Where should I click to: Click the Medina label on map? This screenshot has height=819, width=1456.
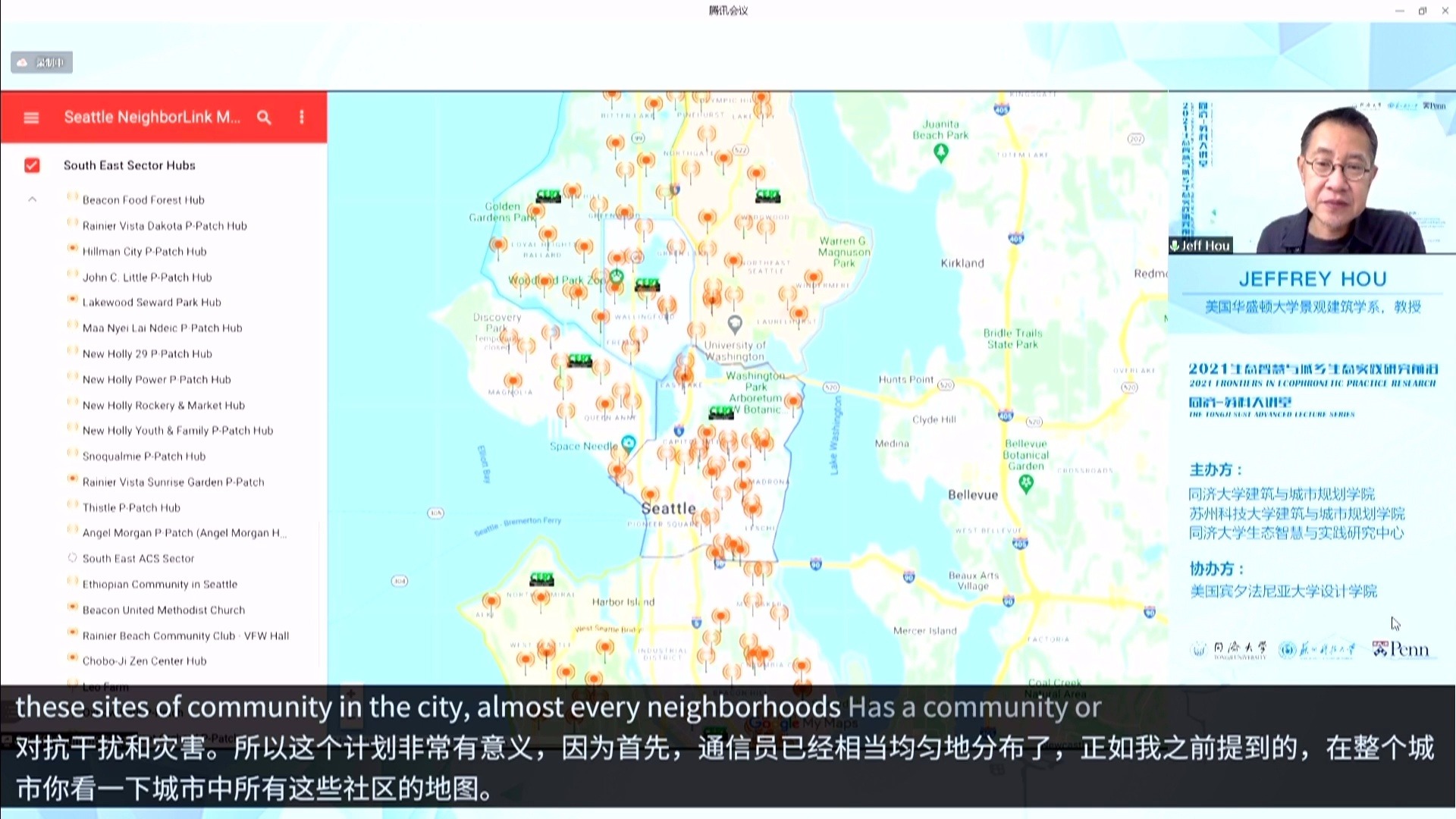pos(892,444)
